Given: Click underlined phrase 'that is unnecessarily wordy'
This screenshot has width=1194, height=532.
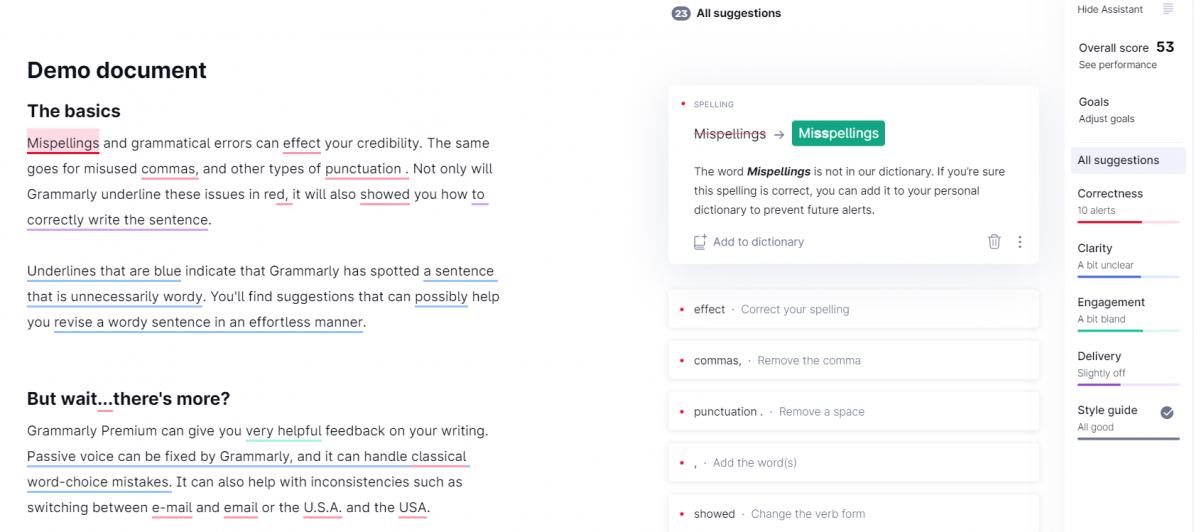Looking at the screenshot, I should (x=115, y=296).
